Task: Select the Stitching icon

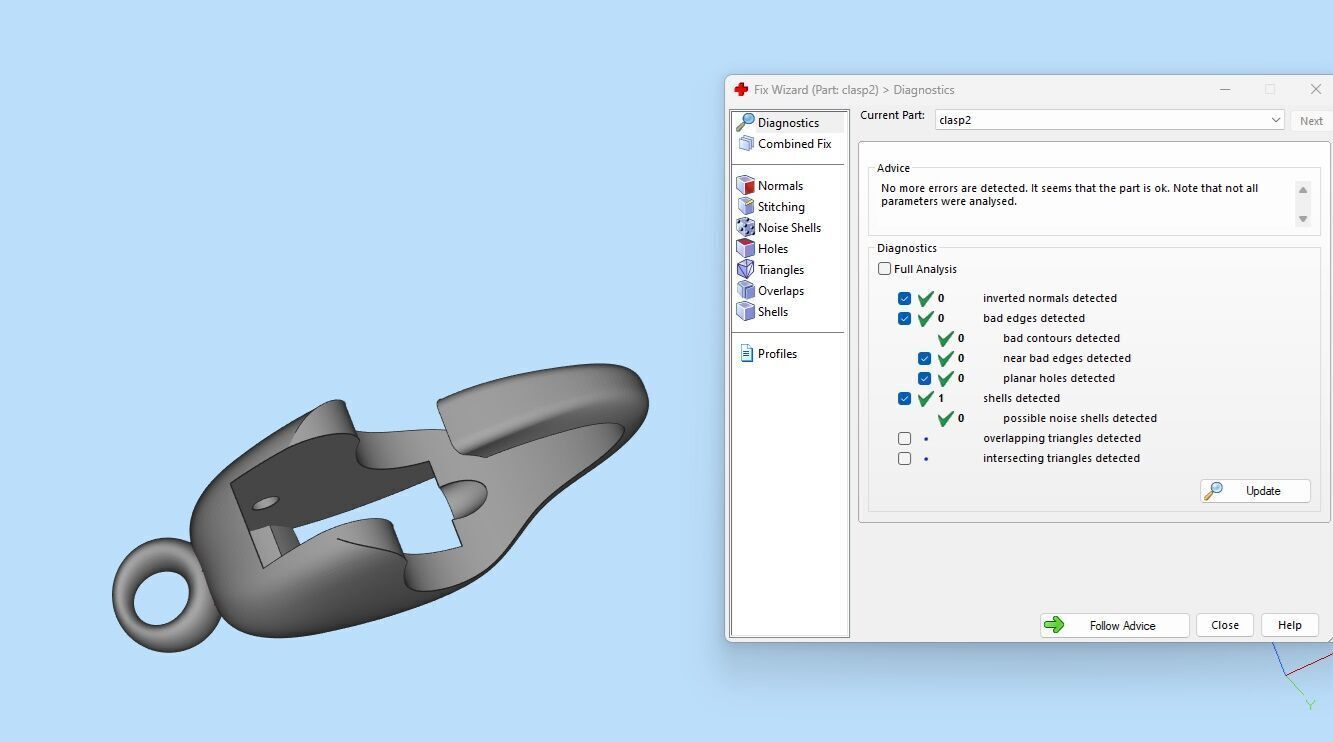Action: coord(745,207)
